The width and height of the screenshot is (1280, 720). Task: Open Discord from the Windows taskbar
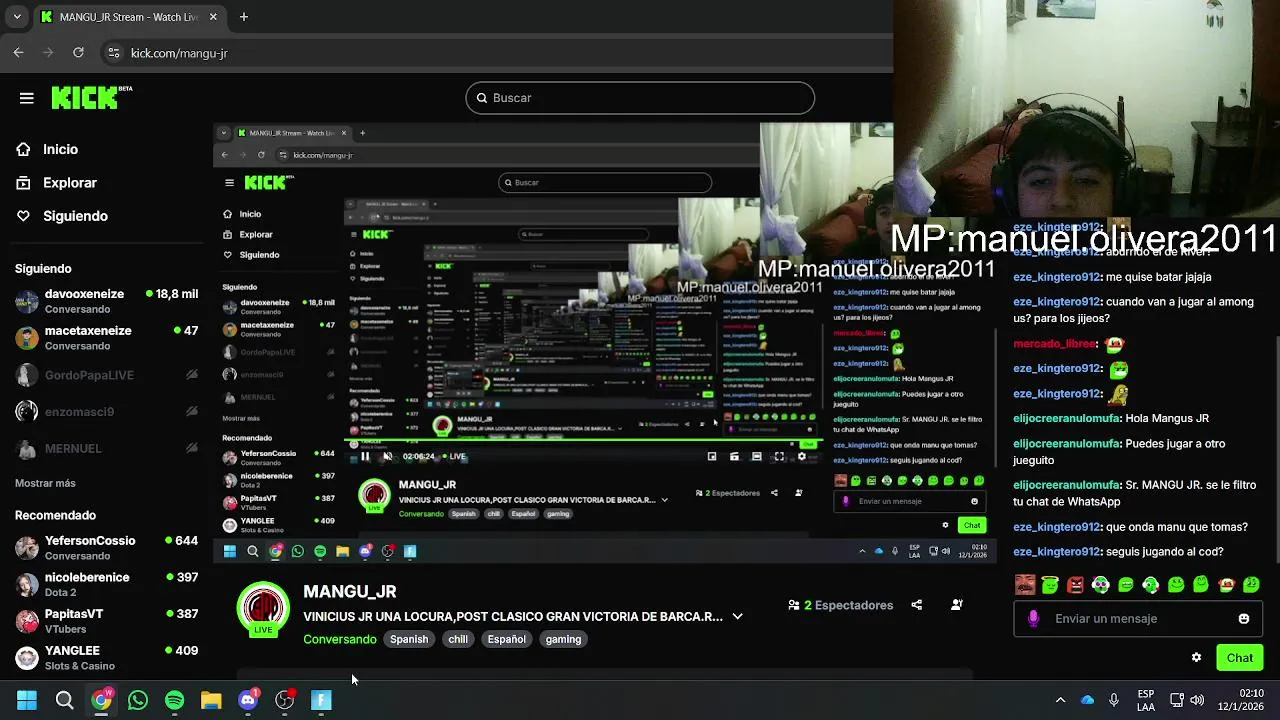pyautogui.click(x=248, y=700)
